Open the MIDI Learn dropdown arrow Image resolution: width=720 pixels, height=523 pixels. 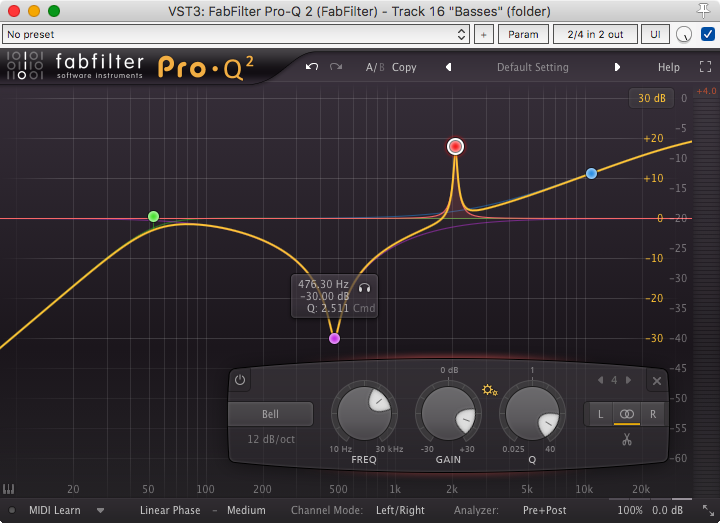coord(101,510)
